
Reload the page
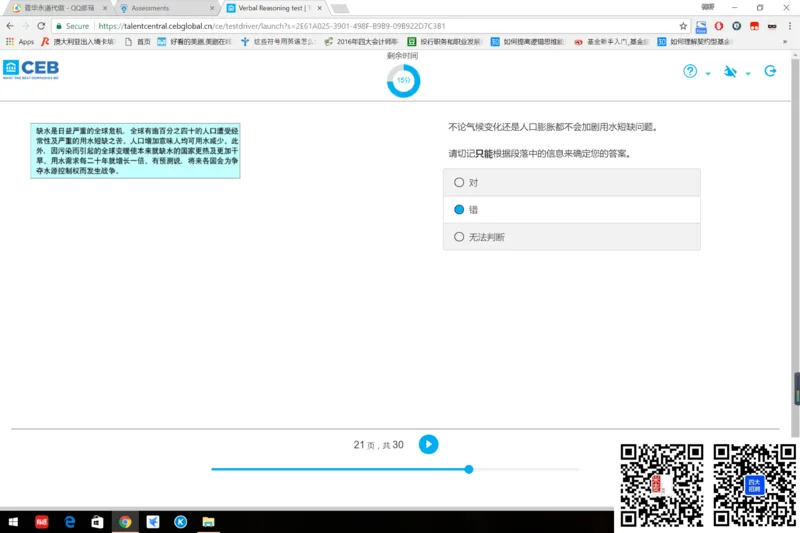click(x=41, y=26)
